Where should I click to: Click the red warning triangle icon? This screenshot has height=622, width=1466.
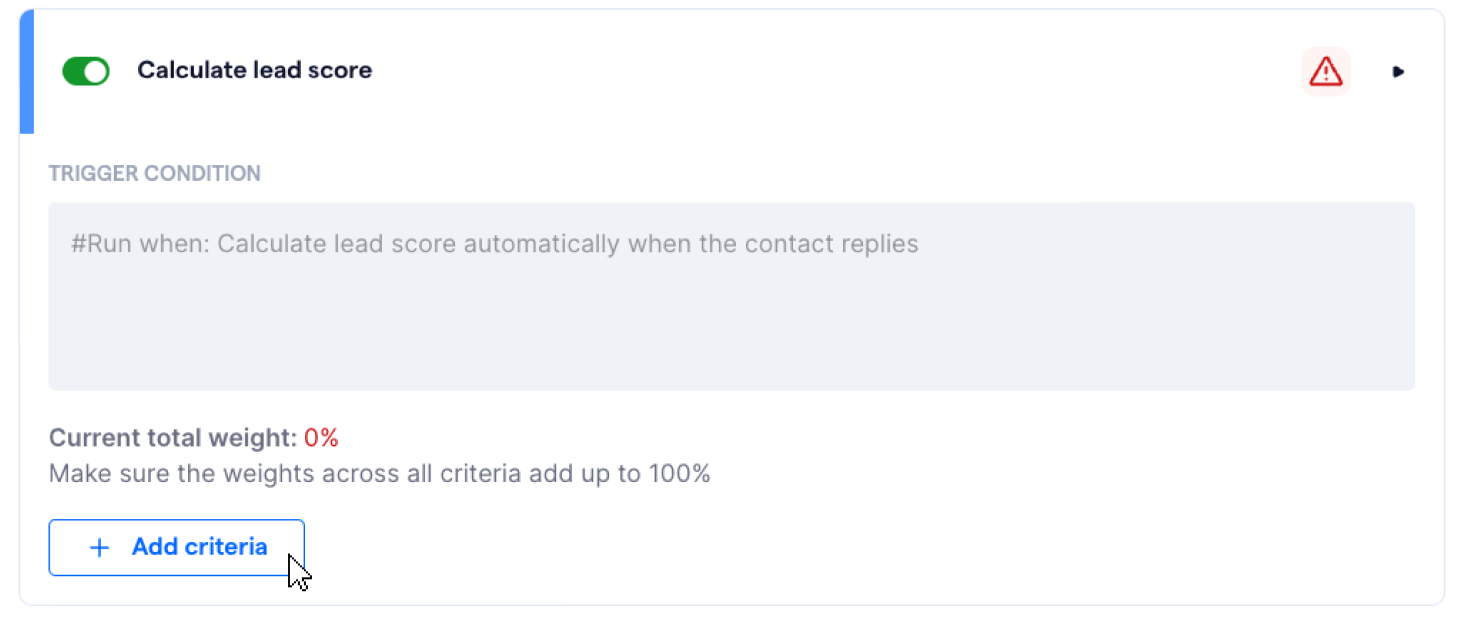1326,72
